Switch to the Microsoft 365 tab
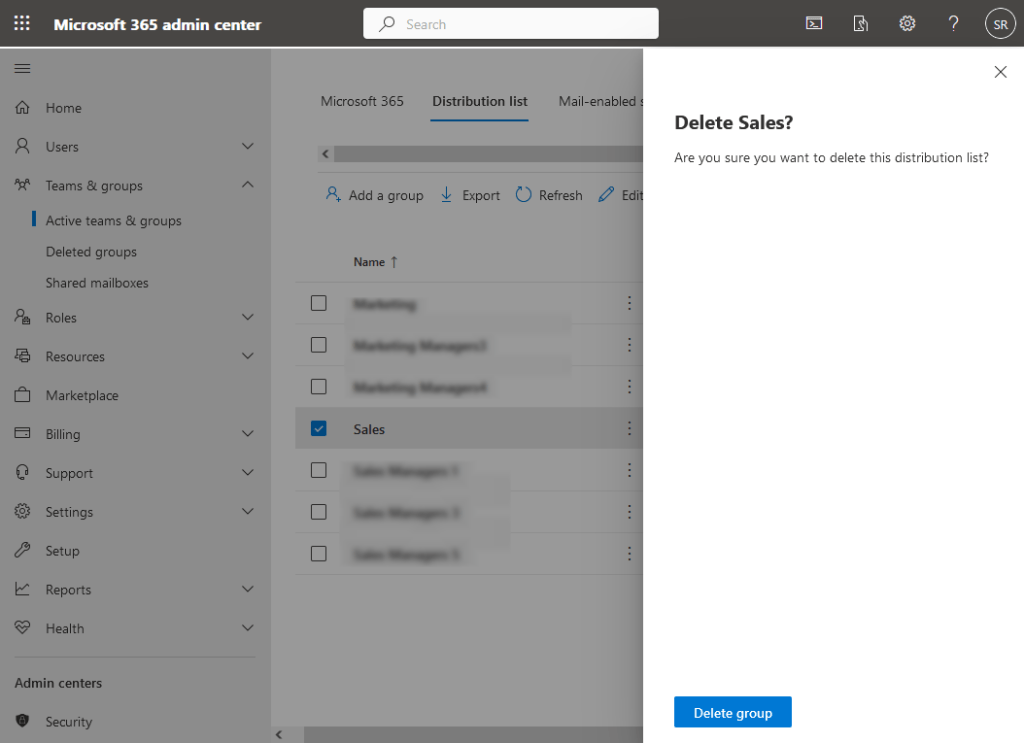Viewport: 1024px width, 743px height. pos(361,101)
